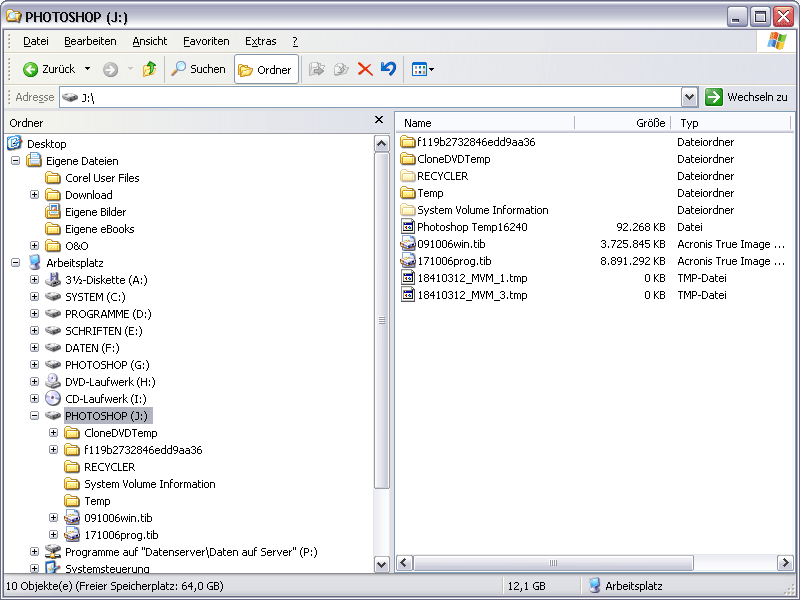Sort by the Größe column header
The image size is (800, 600).
622,123
